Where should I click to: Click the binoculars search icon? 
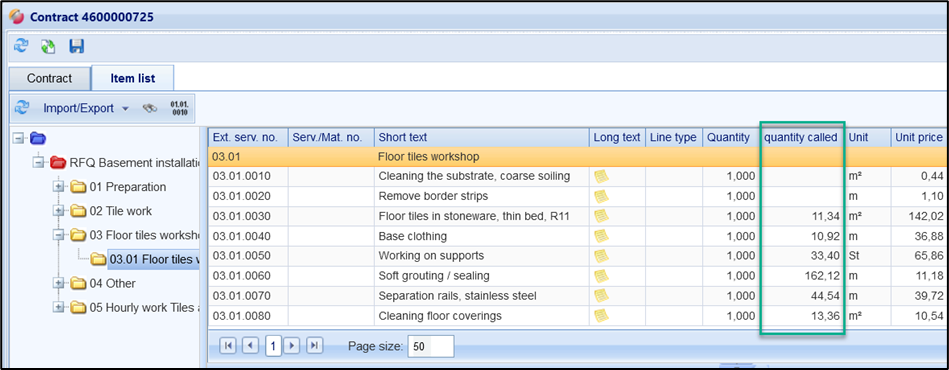click(149, 108)
